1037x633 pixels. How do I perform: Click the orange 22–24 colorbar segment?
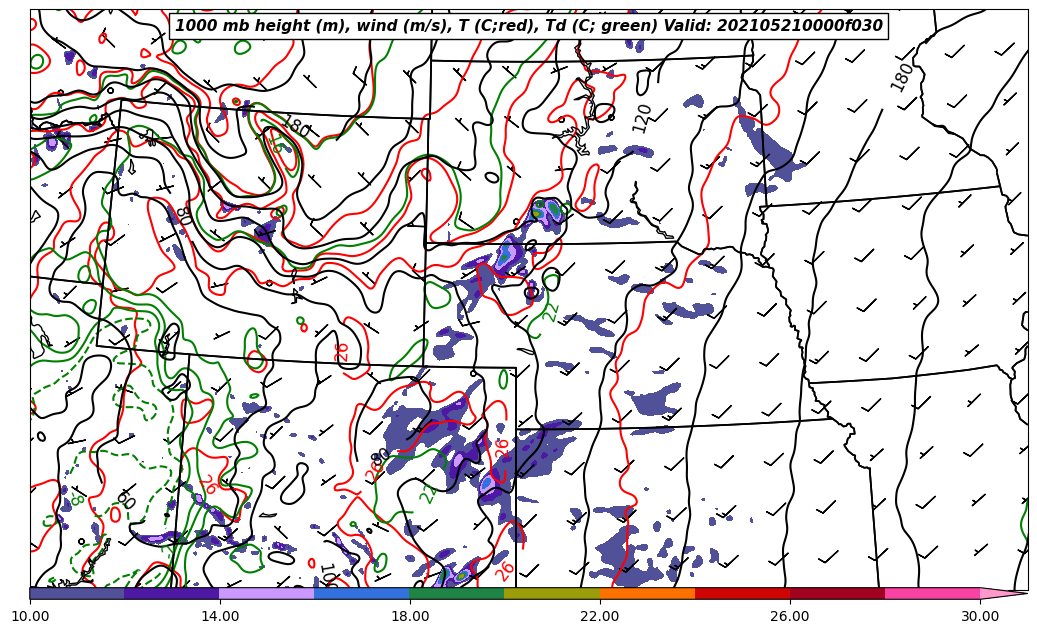pyautogui.click(x=647, y=593)
